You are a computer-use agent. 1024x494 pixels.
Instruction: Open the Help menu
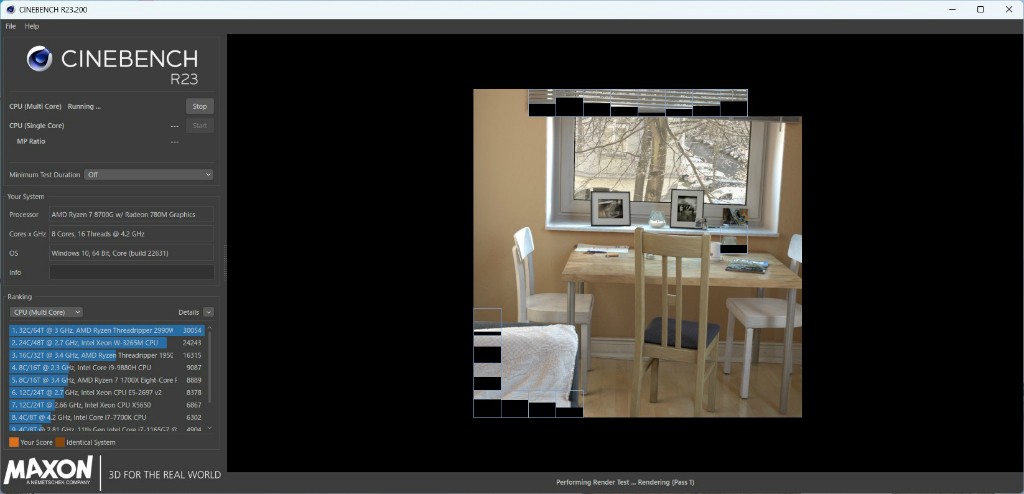(32, 26)
